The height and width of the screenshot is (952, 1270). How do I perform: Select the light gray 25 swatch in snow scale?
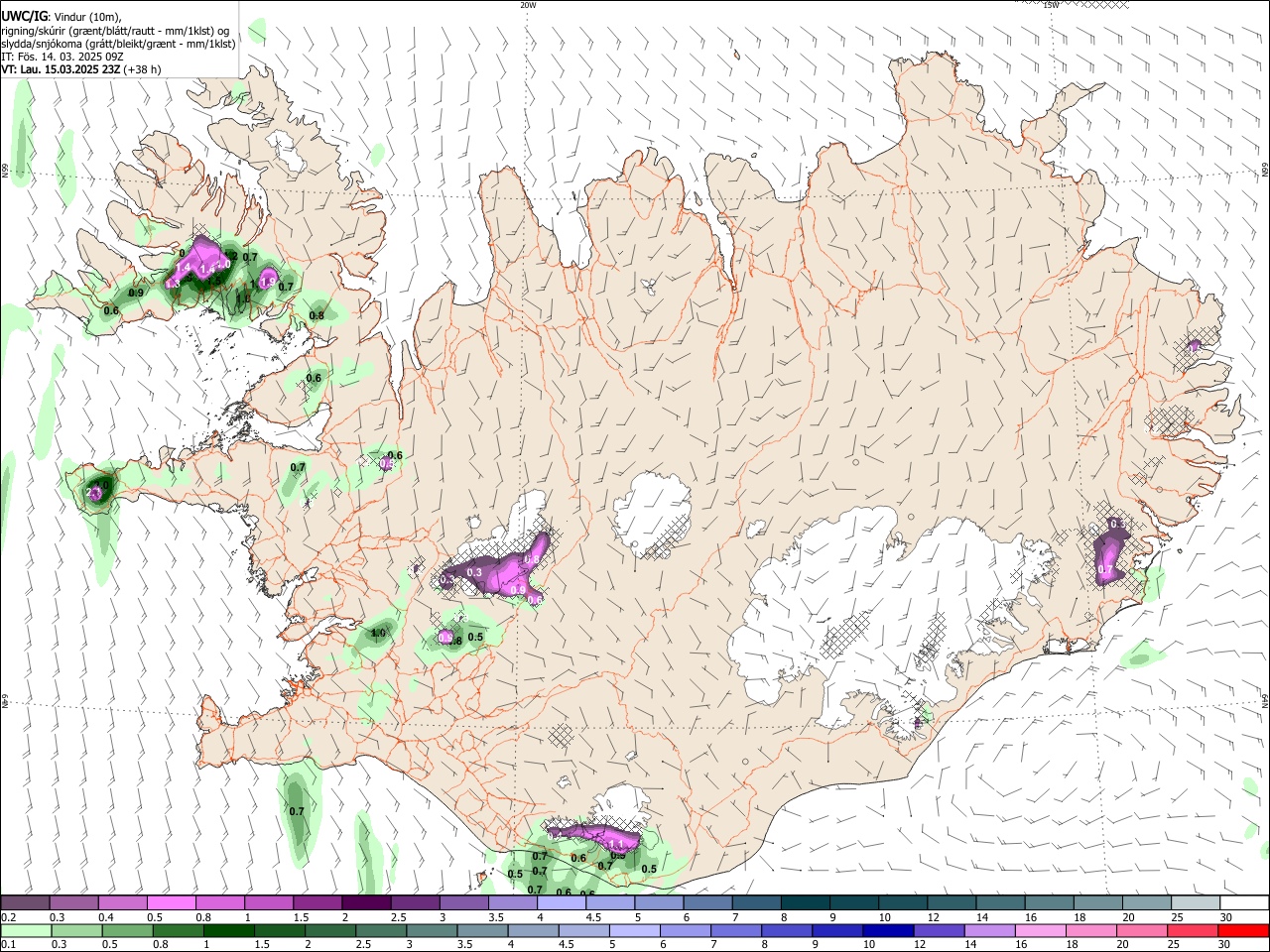click(1196, 903)
